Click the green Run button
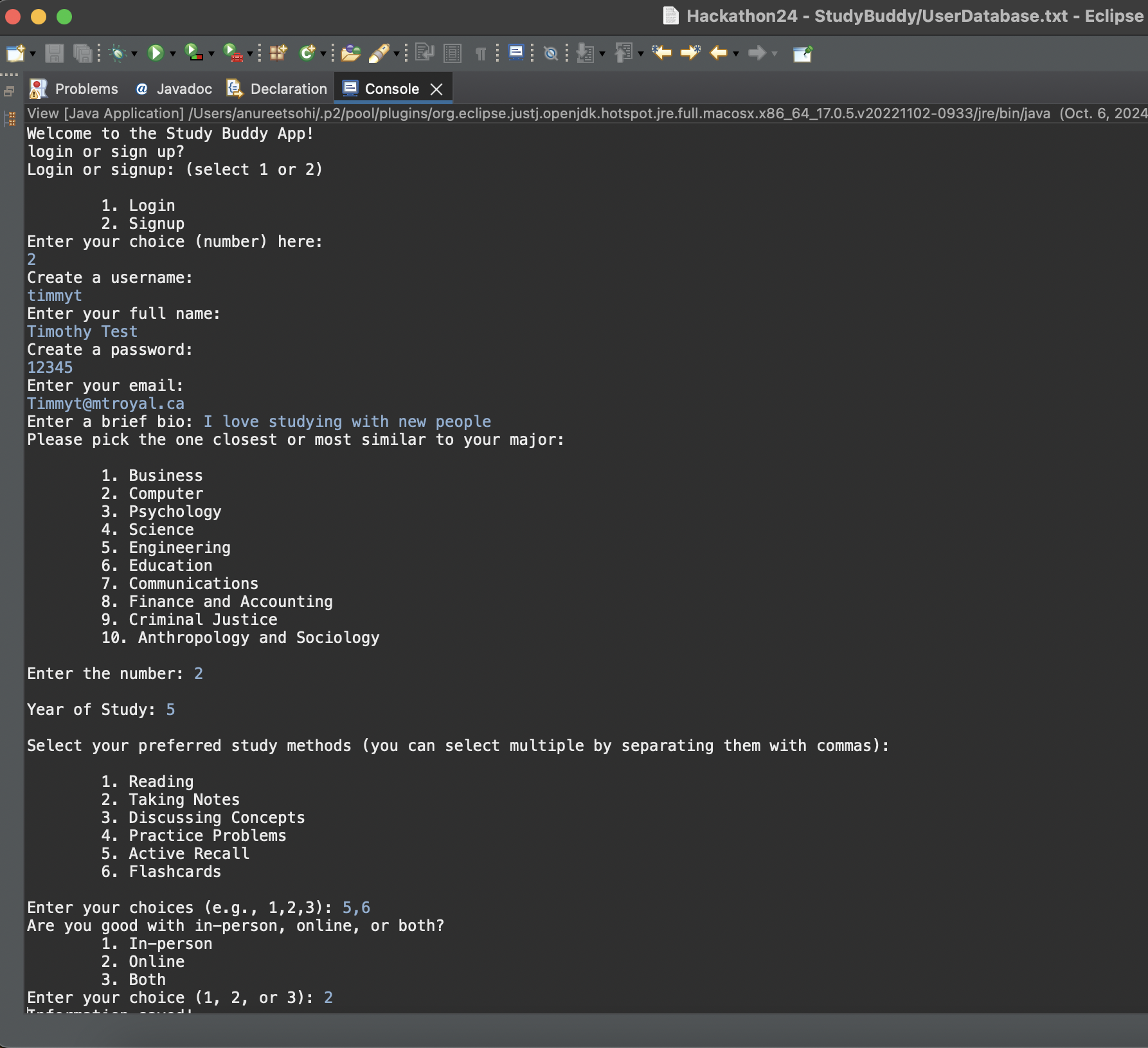Screen dimensions: 1148x1048 (x=156, y=53)
